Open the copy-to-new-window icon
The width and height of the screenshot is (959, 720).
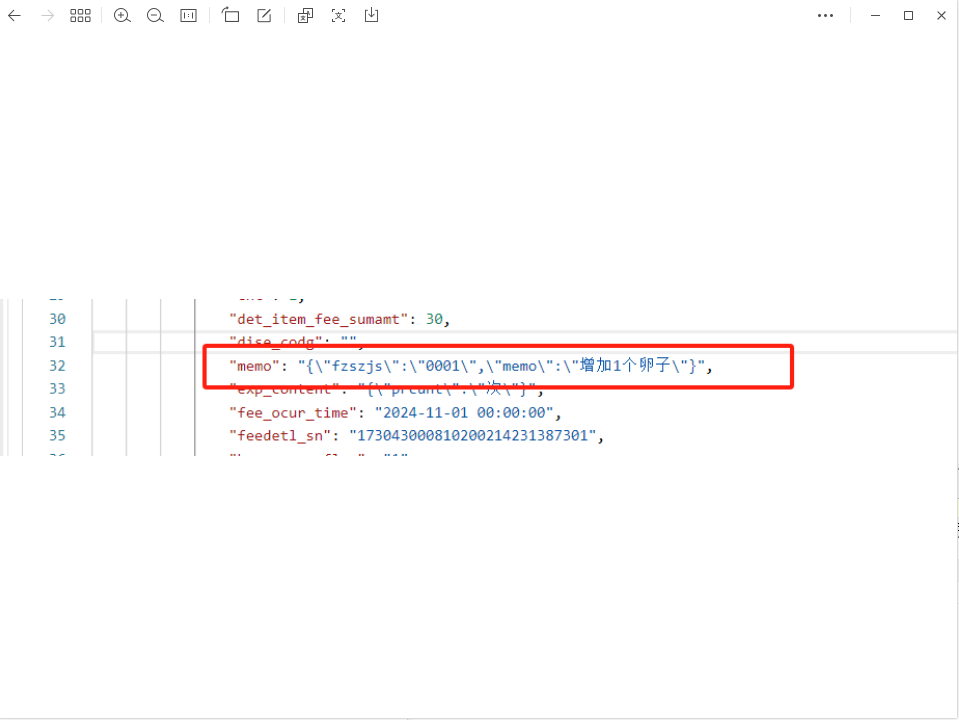[305, 16]
